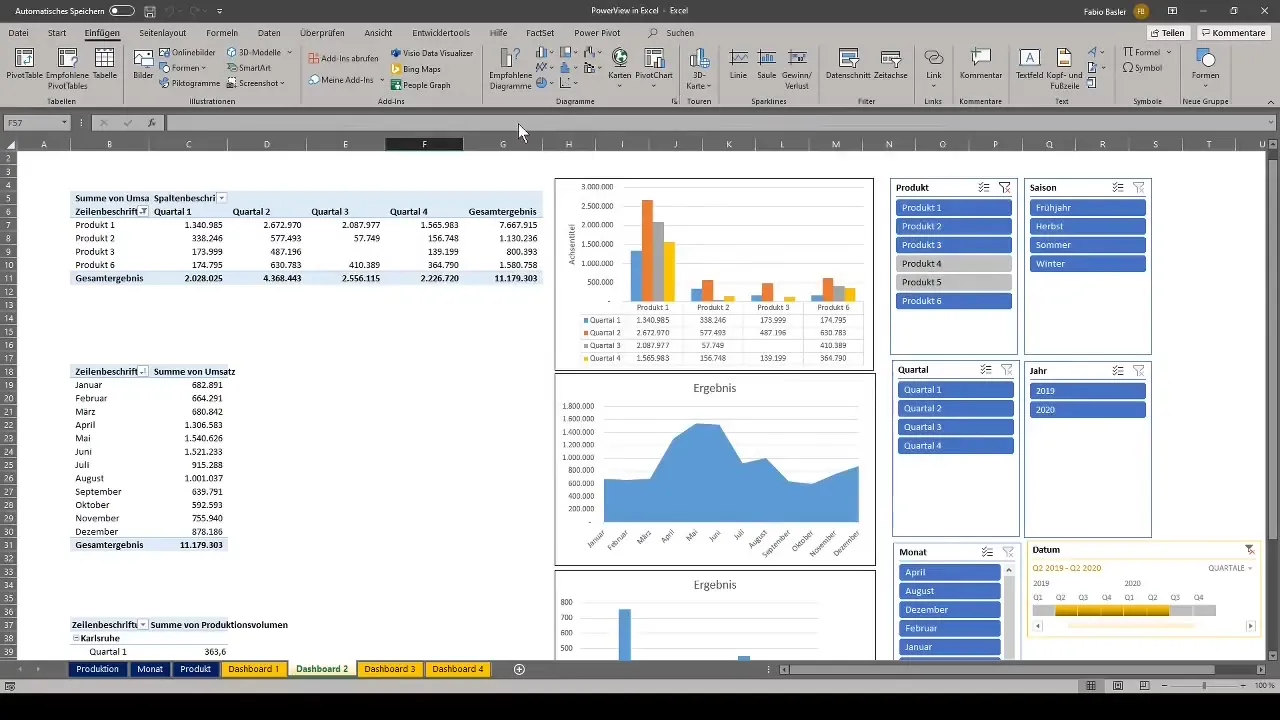Open People Graph add-in
The height and width of the screenshot is (720, 1280).
pos(420,85)
